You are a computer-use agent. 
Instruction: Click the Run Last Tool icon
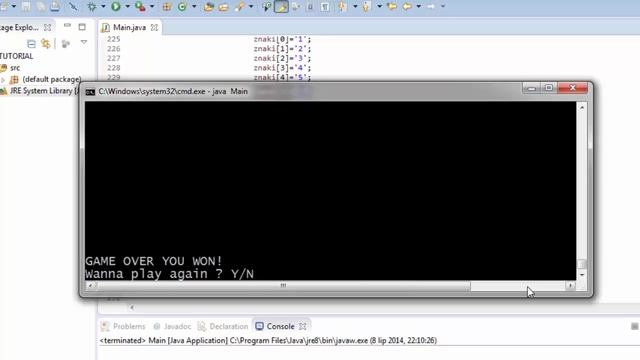pyautogui.click(x=140, y=6)
